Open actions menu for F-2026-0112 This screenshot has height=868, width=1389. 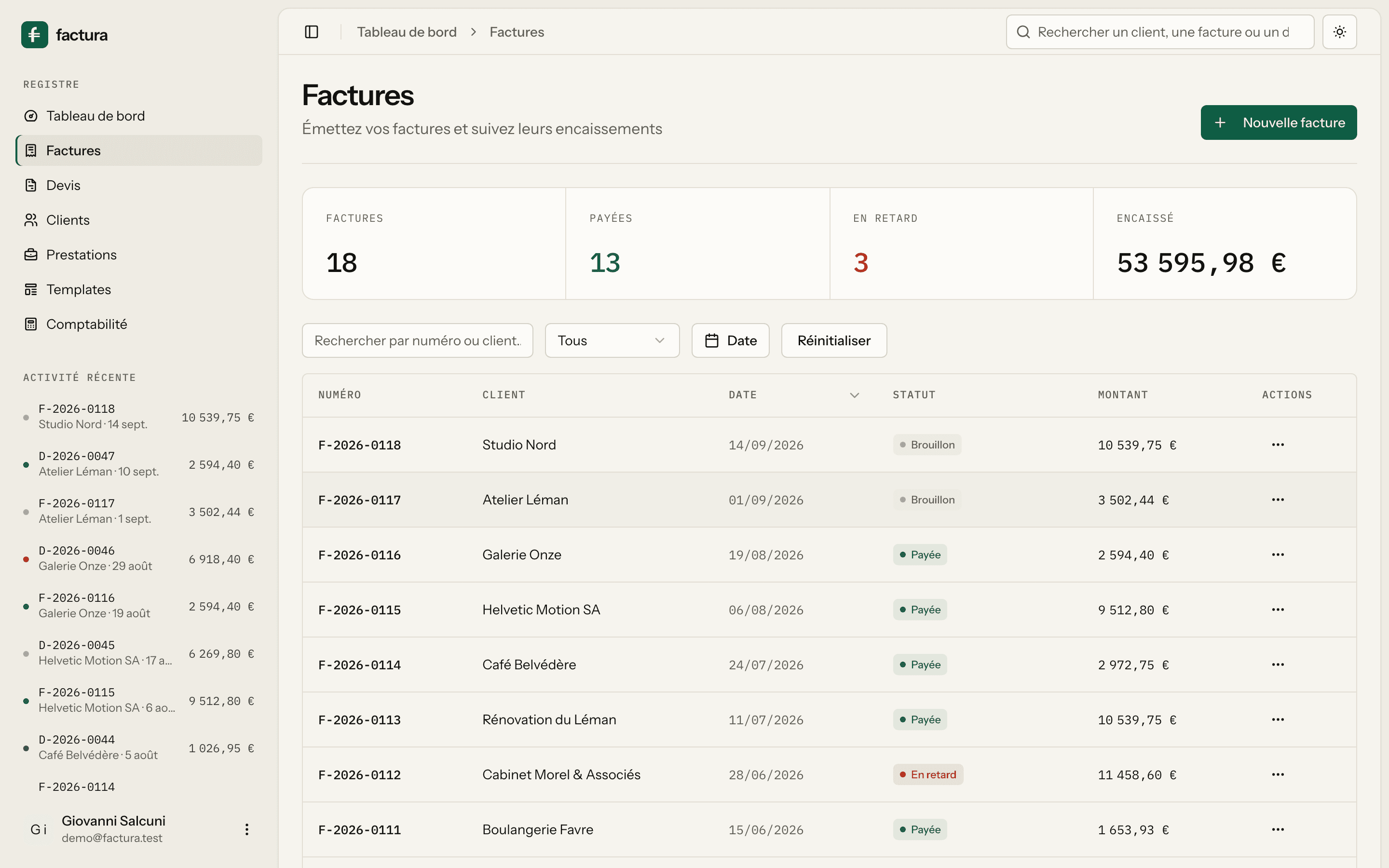pos(1278,775)
